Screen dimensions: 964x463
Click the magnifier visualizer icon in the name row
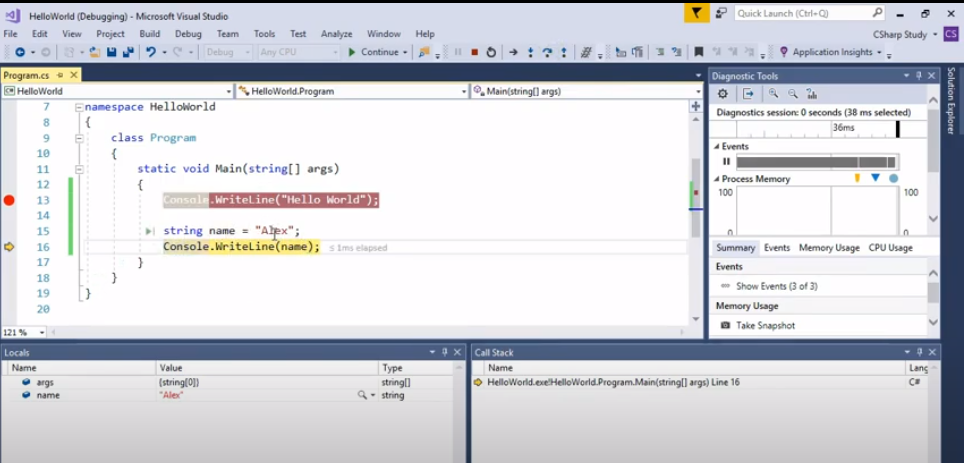tap(362, 395)
